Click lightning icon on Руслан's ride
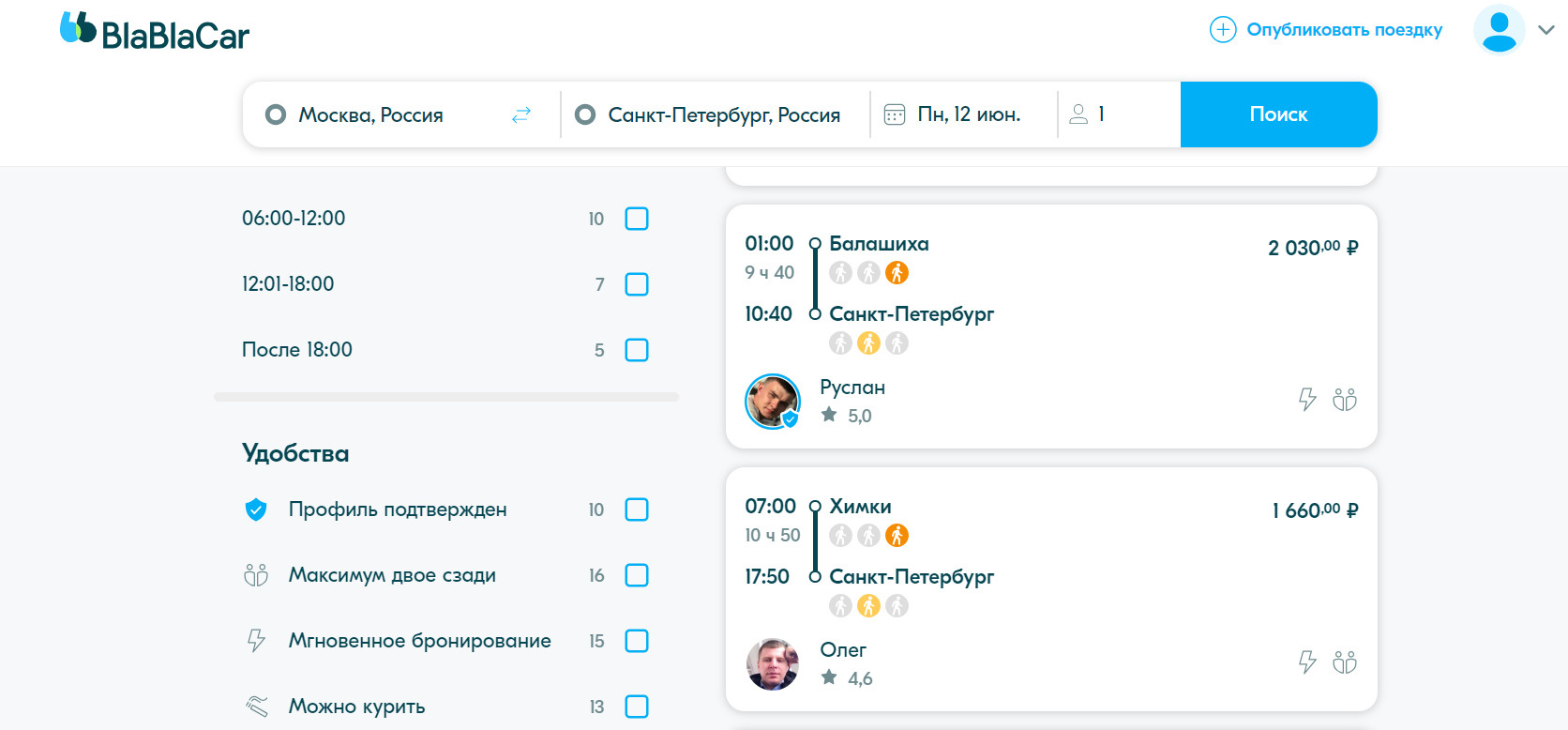Image resolution: width=1568 pixels, height=730 pixels. coord(1307,400)
